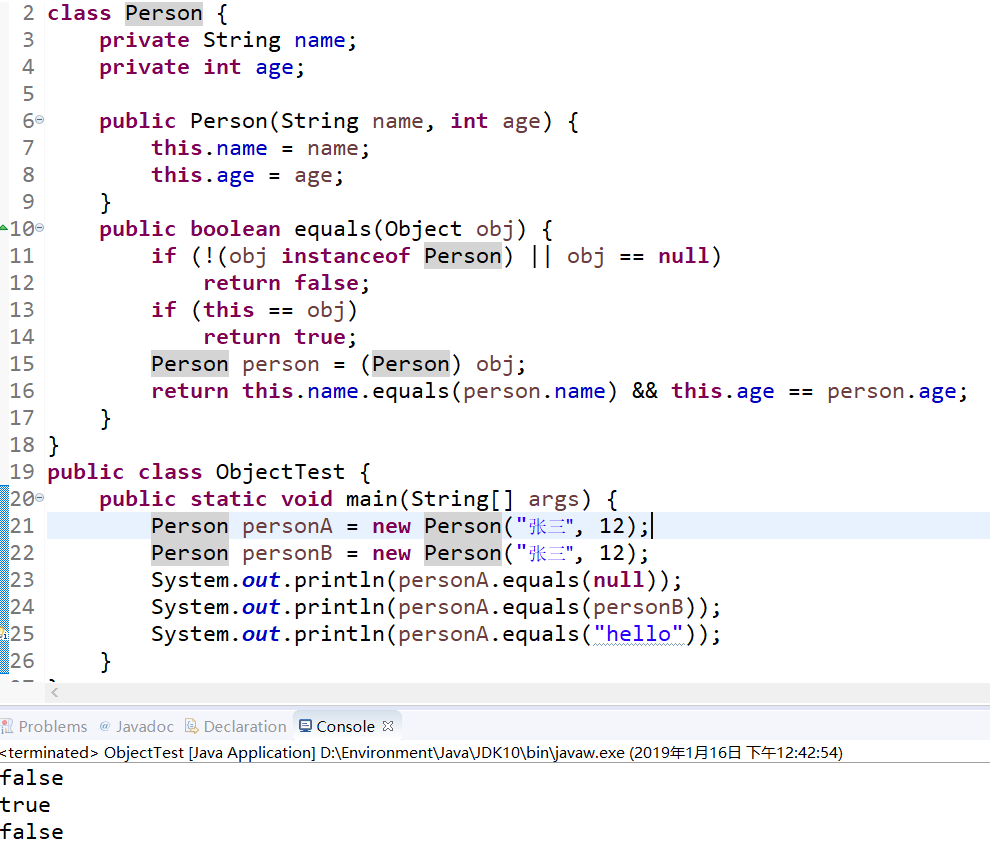Collapse the equals method fold at line 10
The height and width of the screenshot is (848, 990).
tap(40, 227)
